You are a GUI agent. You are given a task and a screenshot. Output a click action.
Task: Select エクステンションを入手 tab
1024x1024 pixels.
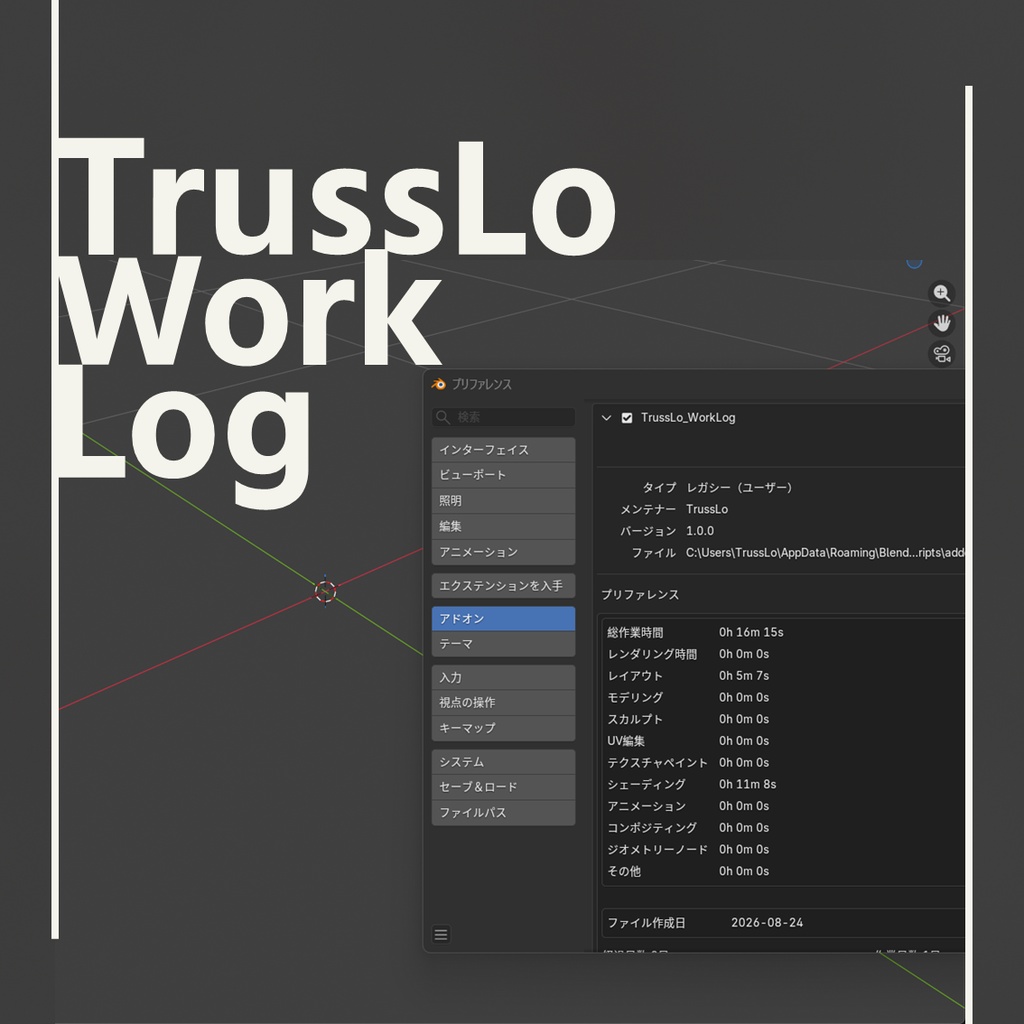pos(503,586)
